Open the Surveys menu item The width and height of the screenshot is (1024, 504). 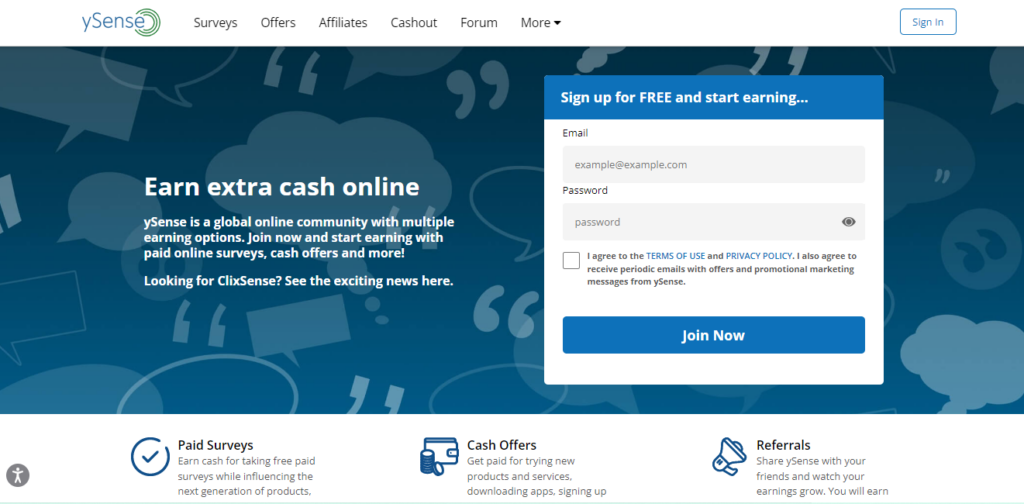[216, 23]
